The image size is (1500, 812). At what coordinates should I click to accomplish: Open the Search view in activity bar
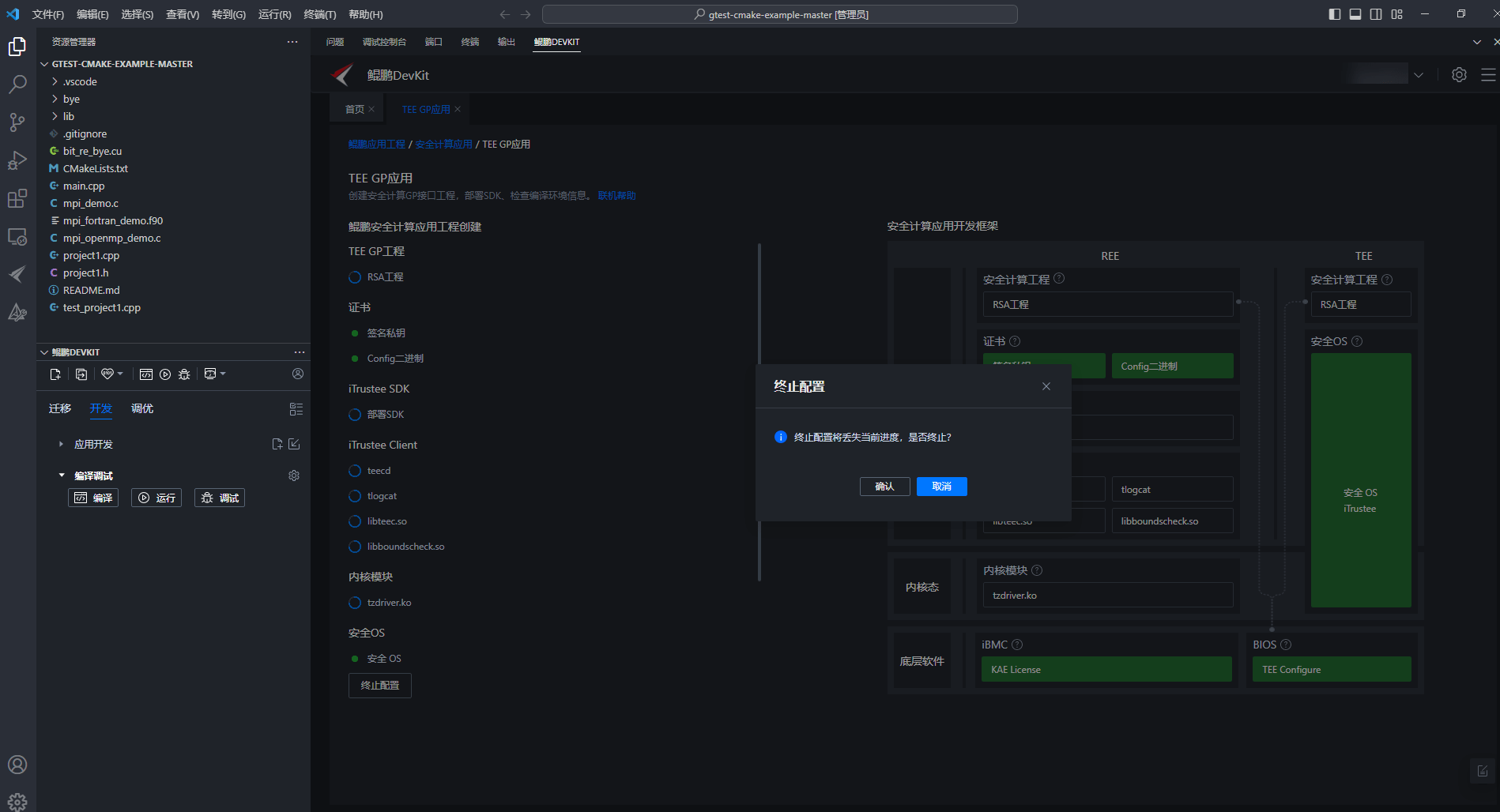(x=17, y=84)
